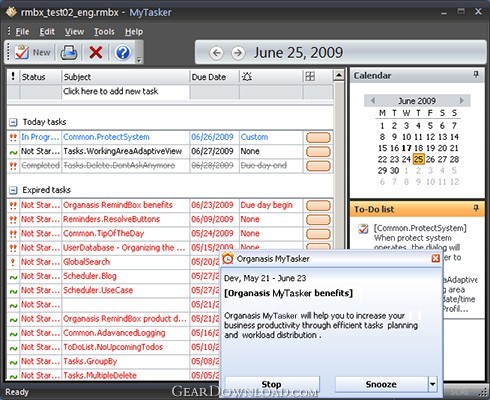Click the alarm clock icon in reminder popup
This screenshot has width=490, height=400.
(228, 259)
